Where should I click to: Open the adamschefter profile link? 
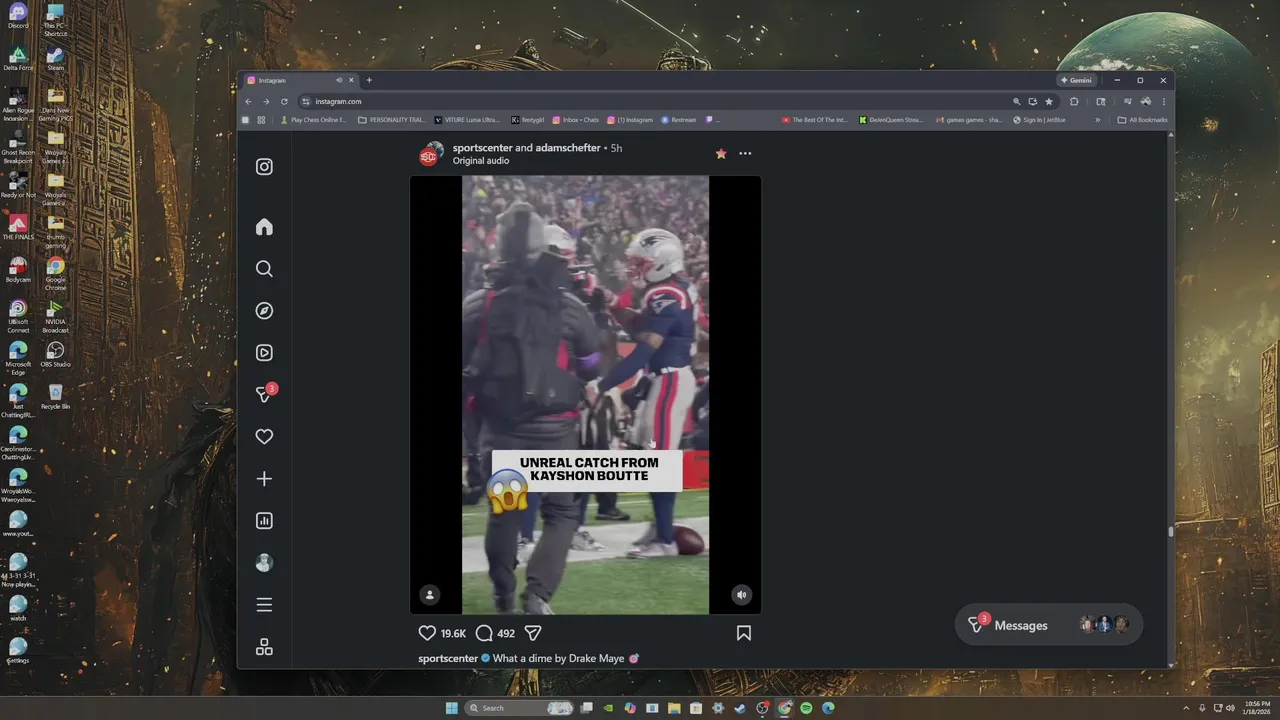(x=568, y=148)
